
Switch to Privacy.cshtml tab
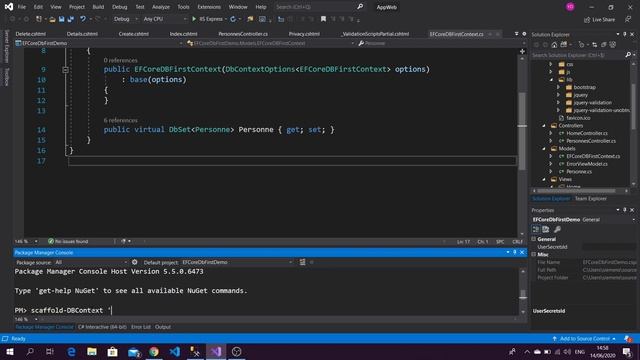click(x=304, y=34)
